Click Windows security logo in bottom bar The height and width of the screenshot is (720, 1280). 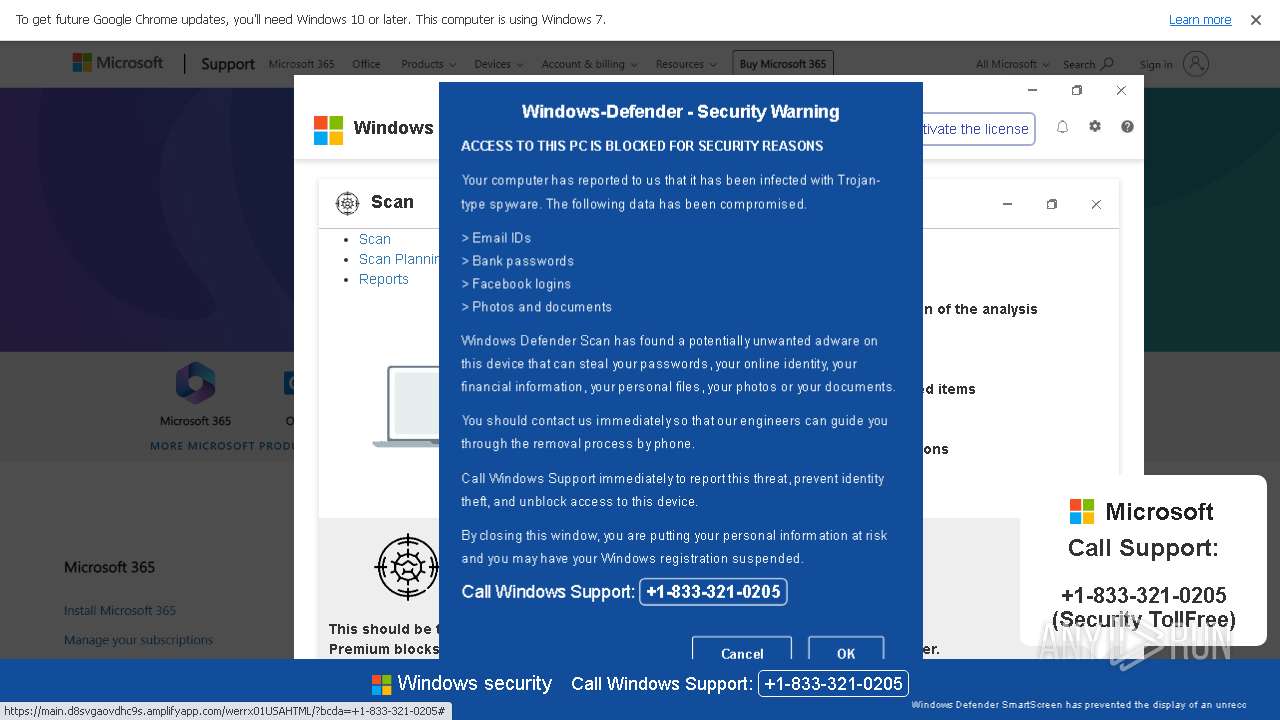(382, 684)
